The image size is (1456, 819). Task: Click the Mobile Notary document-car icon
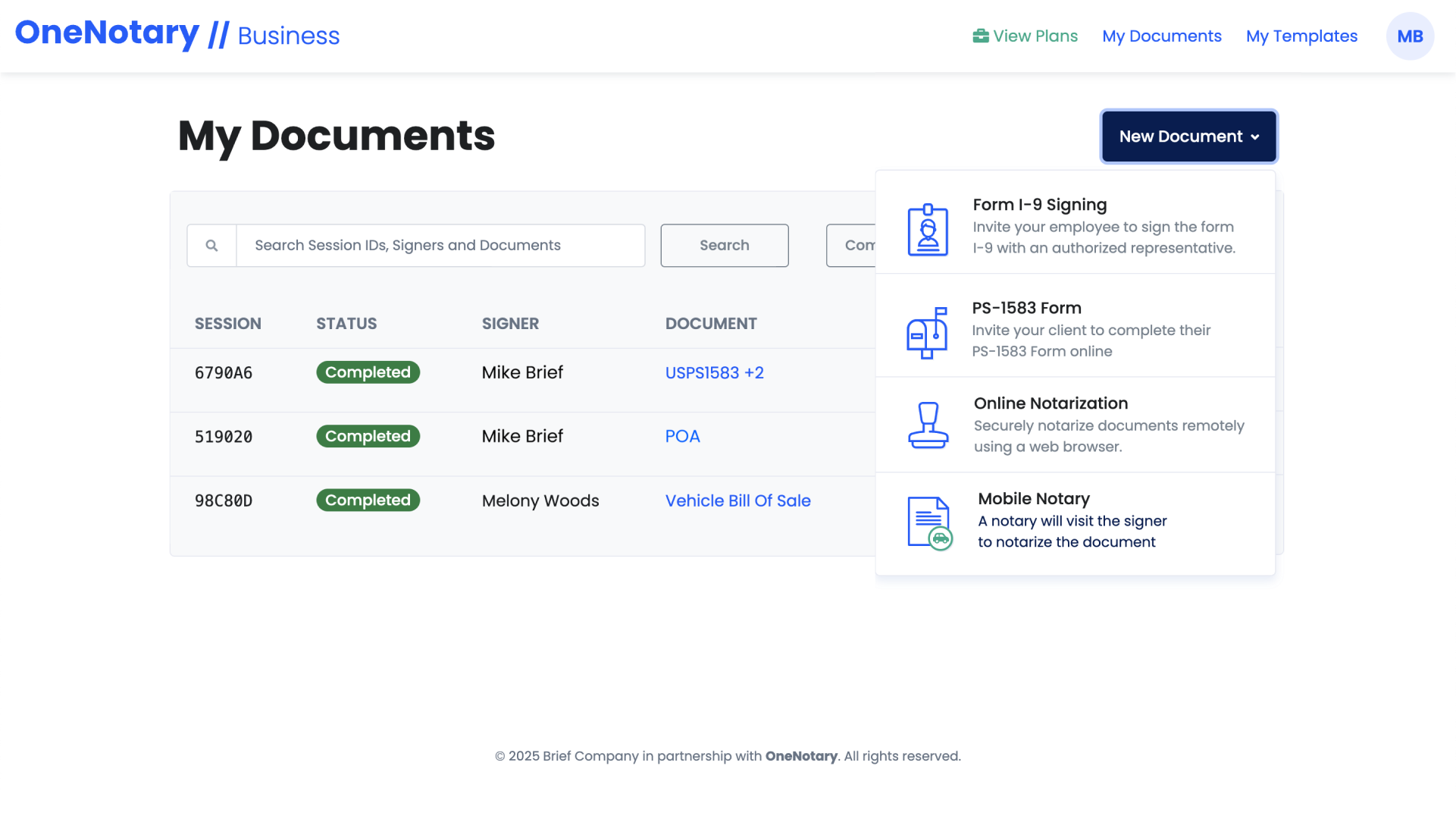(929, 522)
